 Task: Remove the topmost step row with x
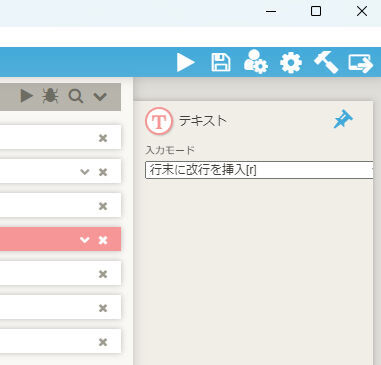coord(103,138)
